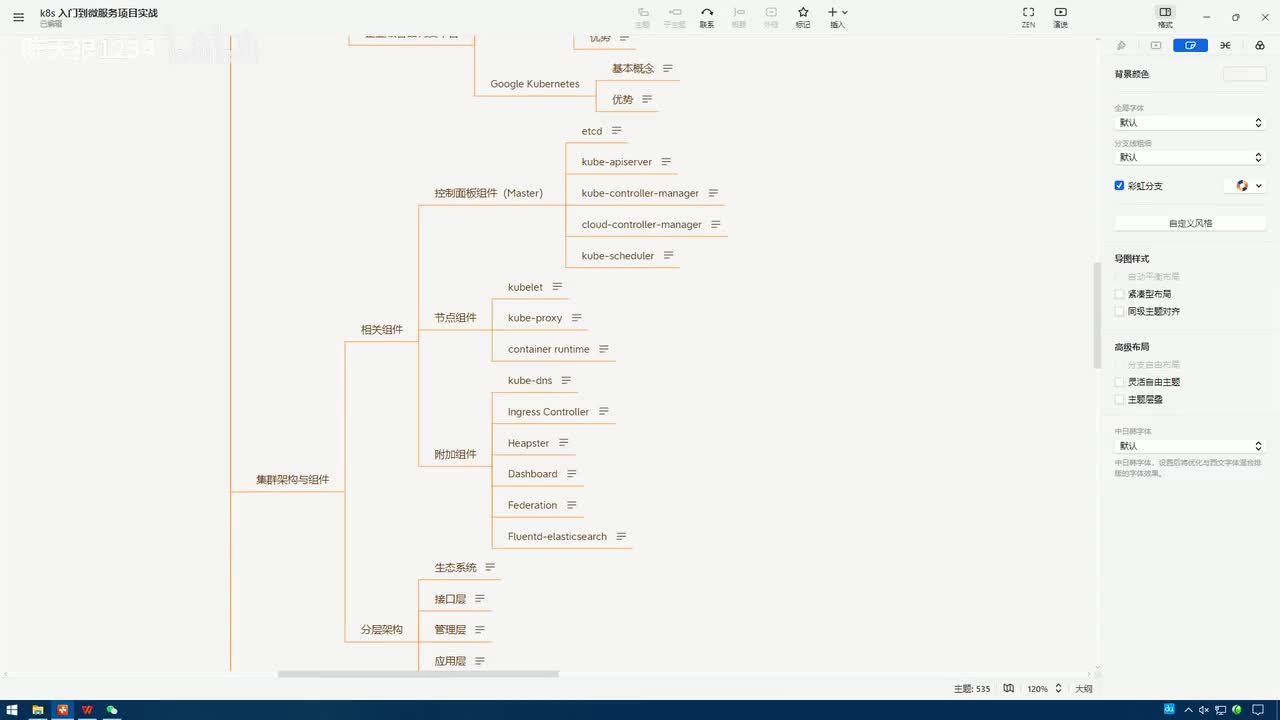1280x720 pixels.
Task: Open the note icon beside 生态系统
Action: 490,567
